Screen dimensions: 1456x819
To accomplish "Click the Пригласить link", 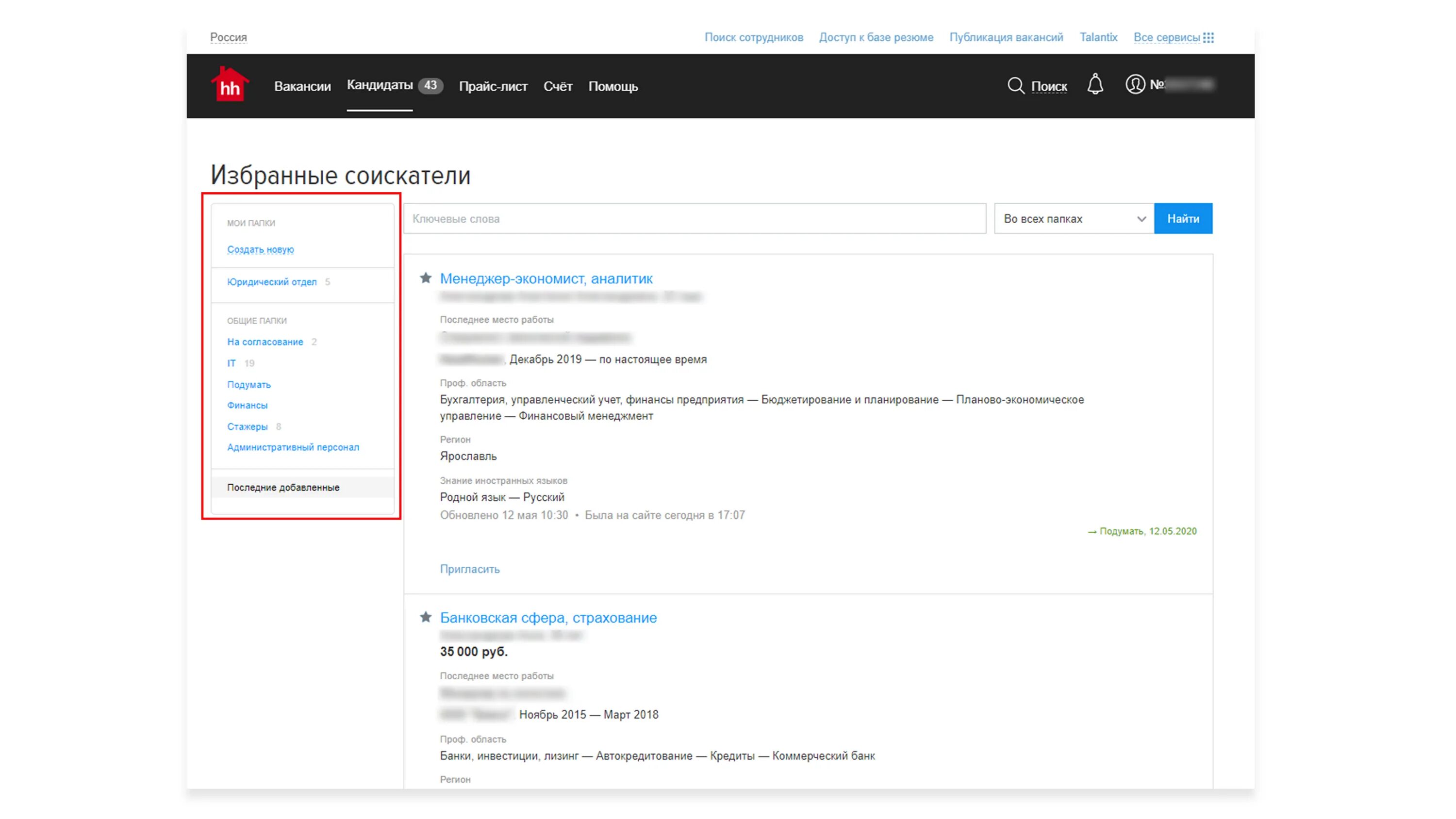I will coord(470,569).
